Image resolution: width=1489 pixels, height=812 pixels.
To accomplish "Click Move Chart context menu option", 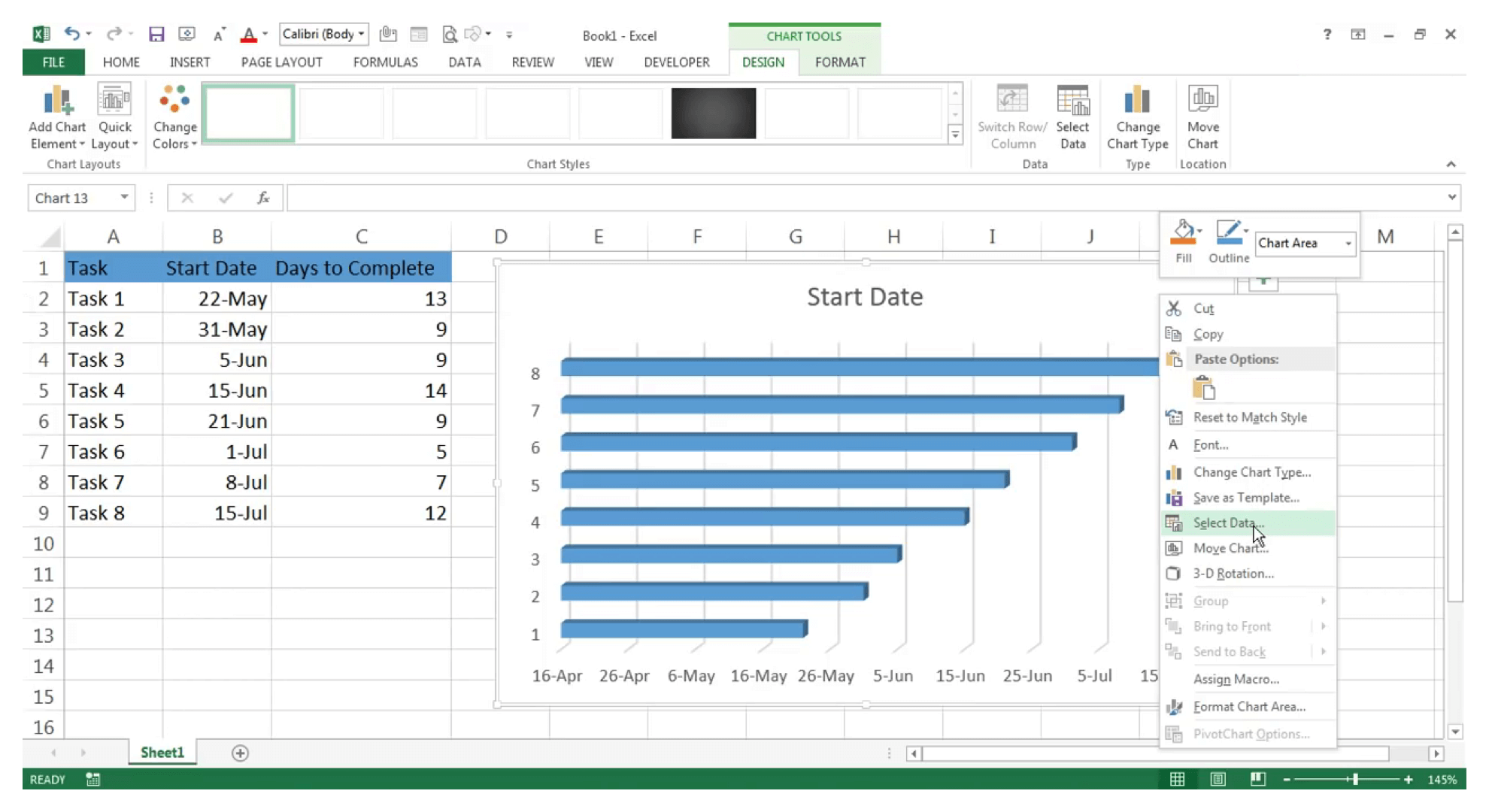I will pos(1230,547).
